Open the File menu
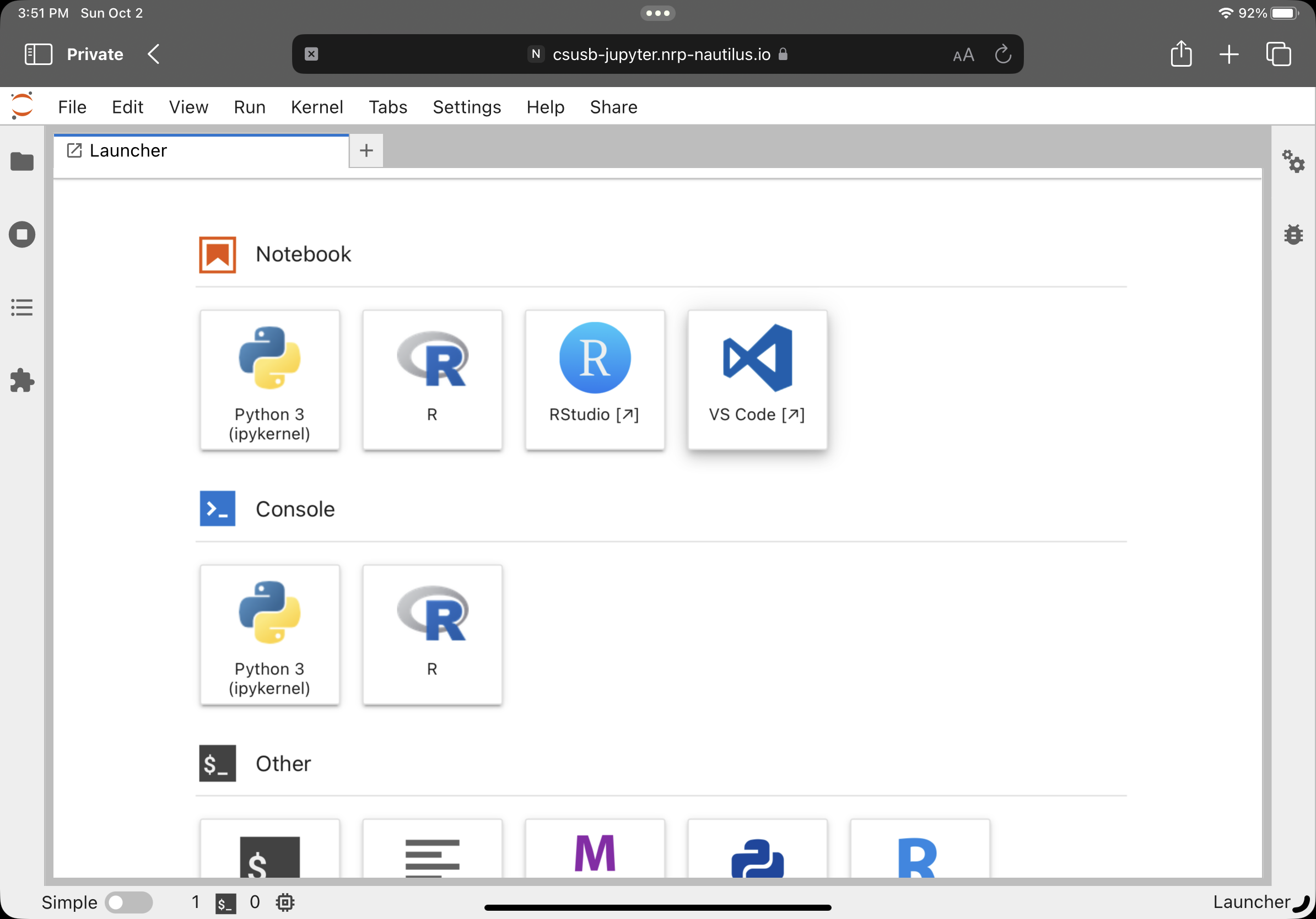1316x919 pixels. click(72, 106)
